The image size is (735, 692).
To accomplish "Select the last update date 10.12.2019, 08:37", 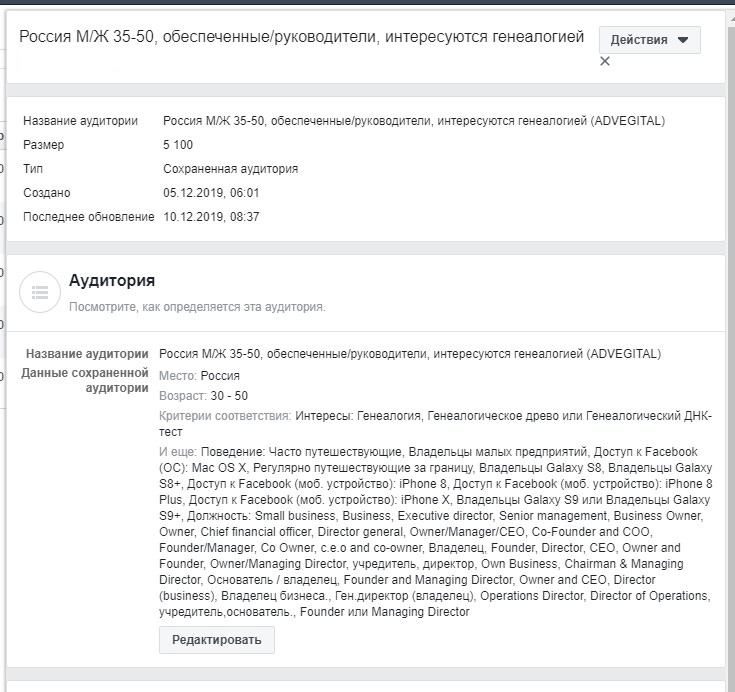I will (211, 216).
